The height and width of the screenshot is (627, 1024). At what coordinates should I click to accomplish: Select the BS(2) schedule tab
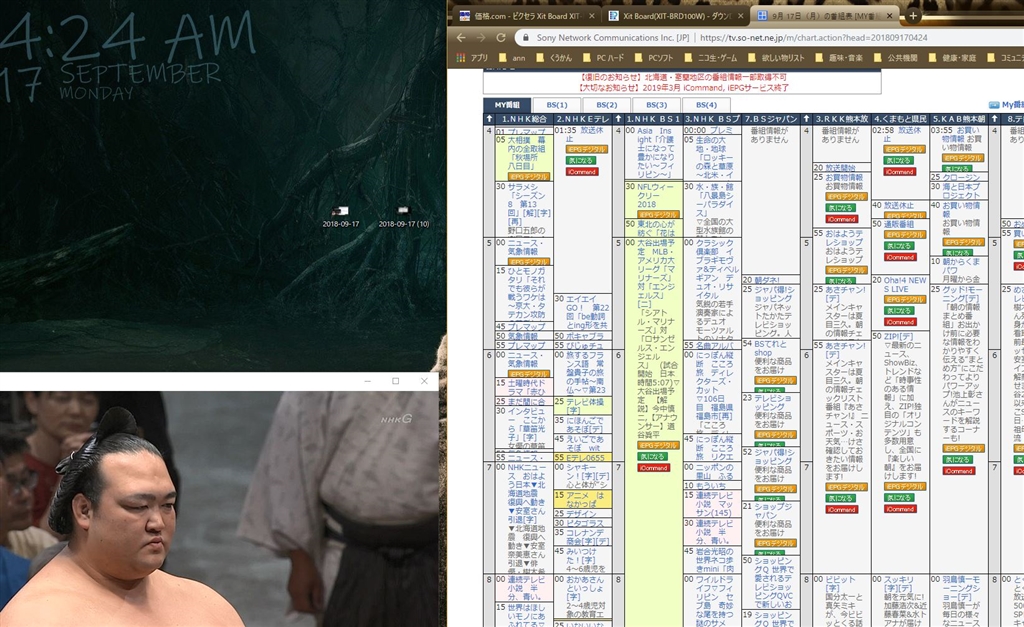[606, 105]
